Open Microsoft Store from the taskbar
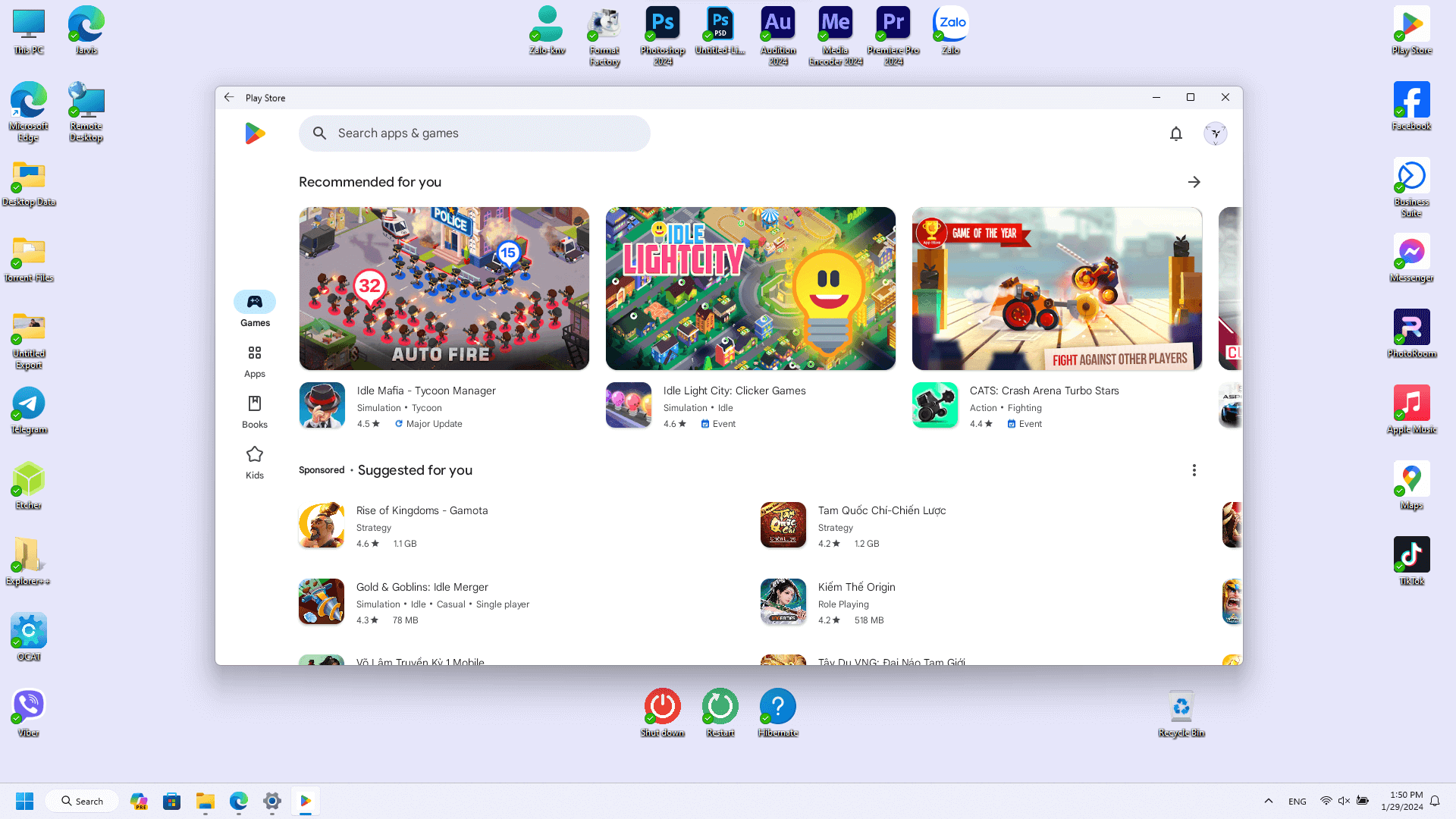The width and height of the screenshot is (1456, 819). coord(172,801)
